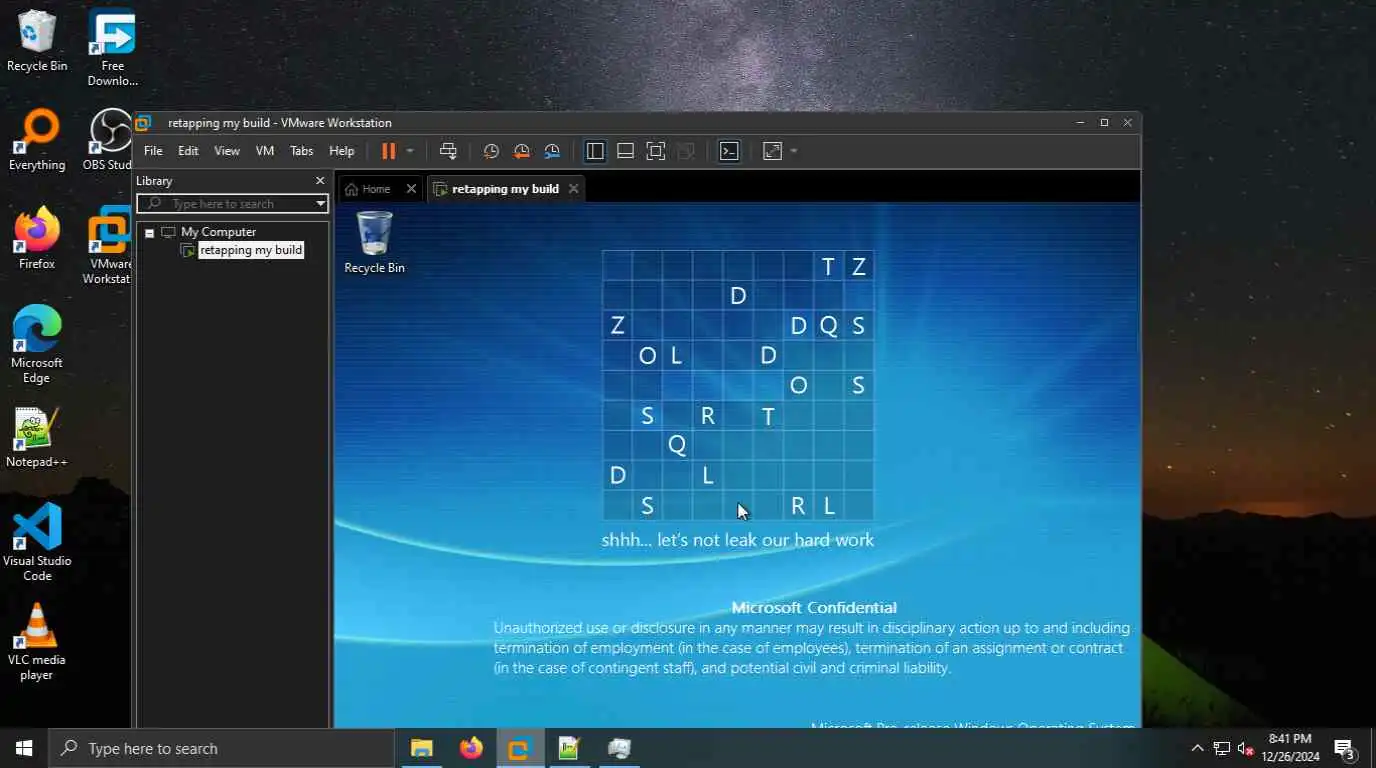
Task: Open the muted volume tray control
Action: point(1246,748)
